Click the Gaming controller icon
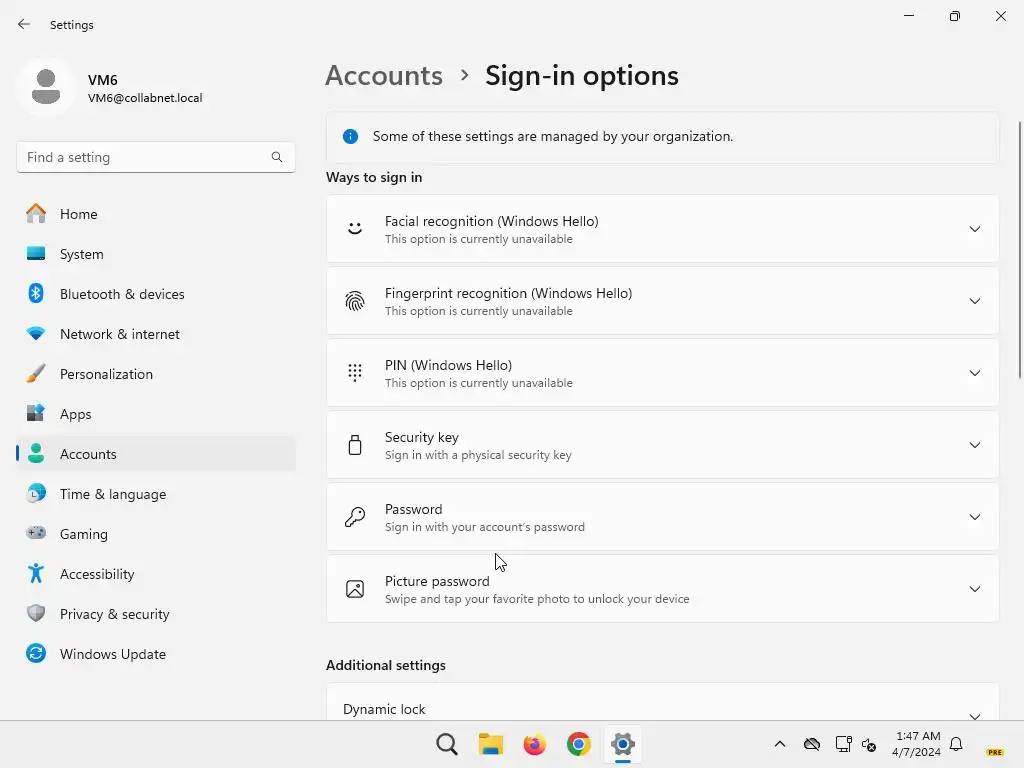 click(36, 533)
